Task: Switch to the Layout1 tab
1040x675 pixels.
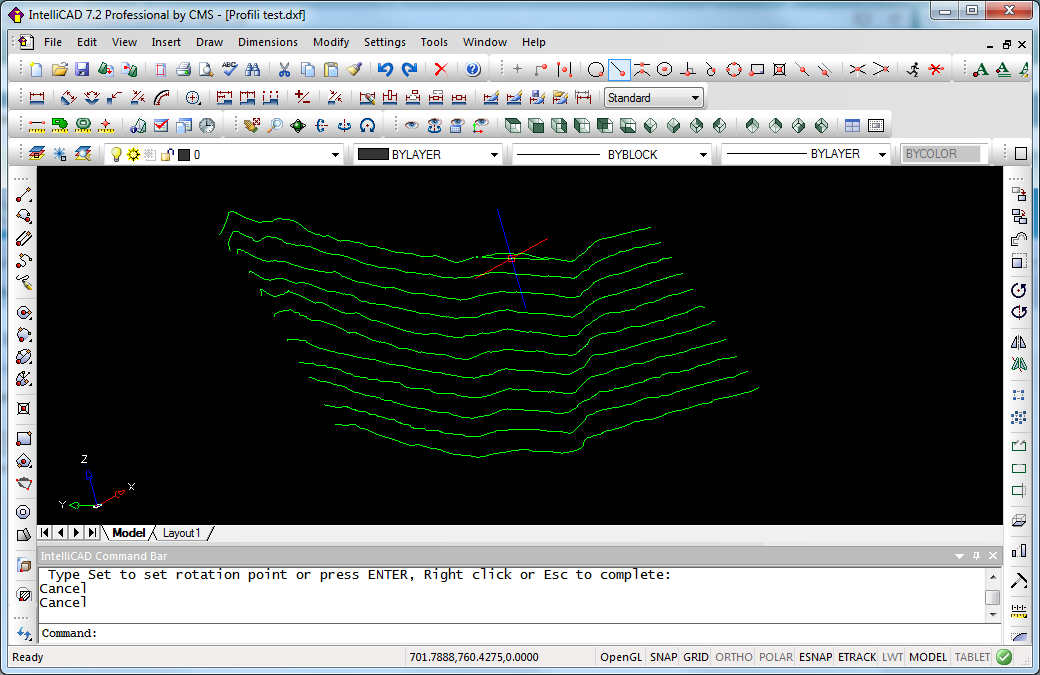Action: click(182, 533)
